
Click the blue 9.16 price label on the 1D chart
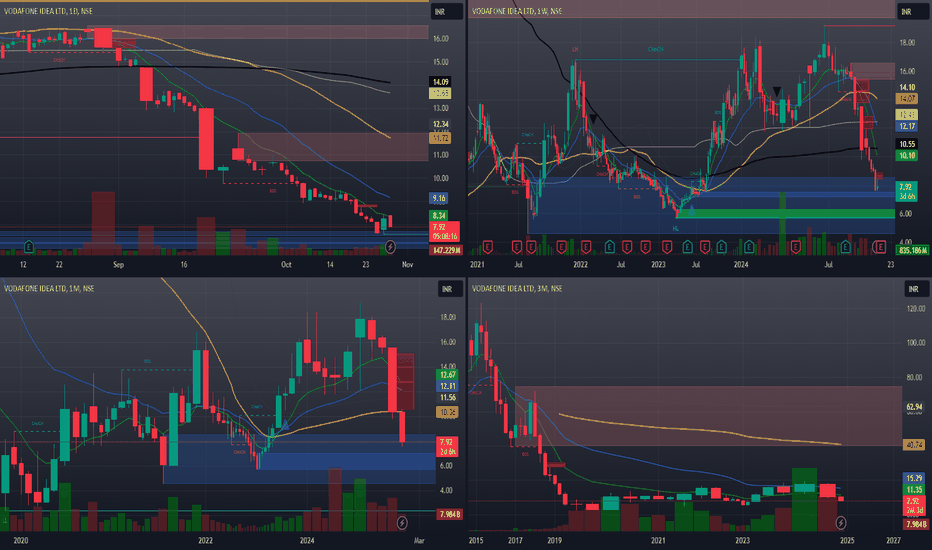(439, 198)
